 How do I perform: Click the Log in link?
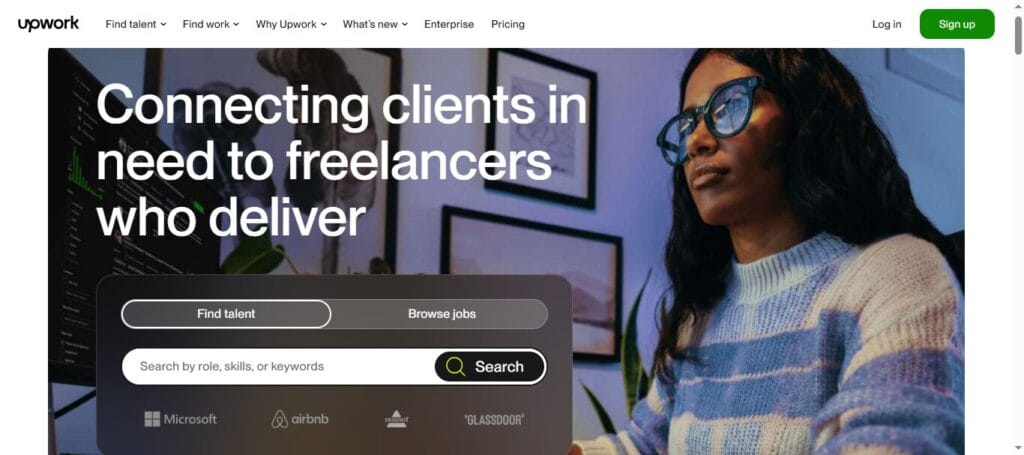pyautogui.click(x=886, y=24)
